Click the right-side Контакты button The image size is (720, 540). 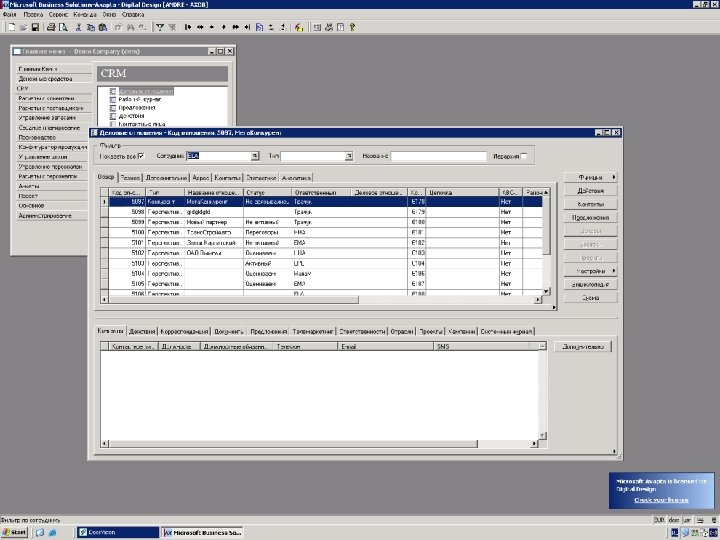(x=591, y=204)
